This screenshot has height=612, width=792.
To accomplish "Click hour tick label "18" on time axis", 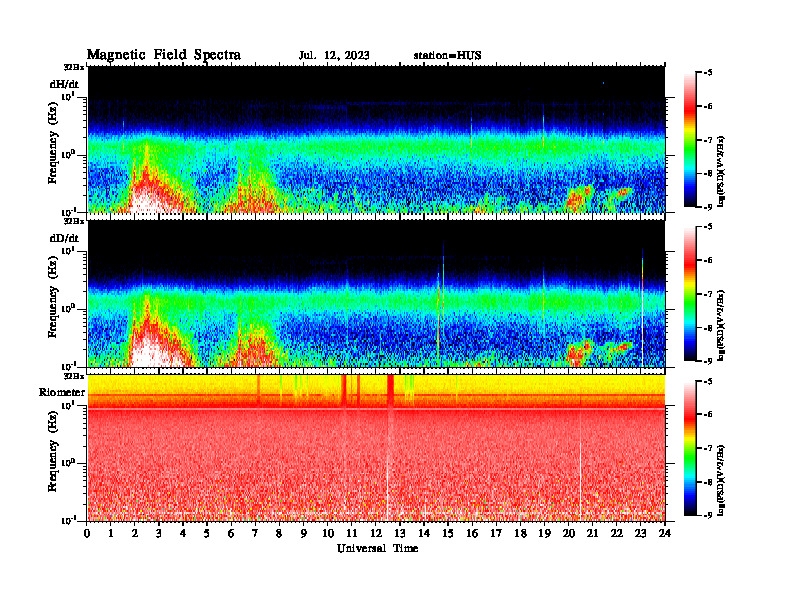I will point(520,533).
